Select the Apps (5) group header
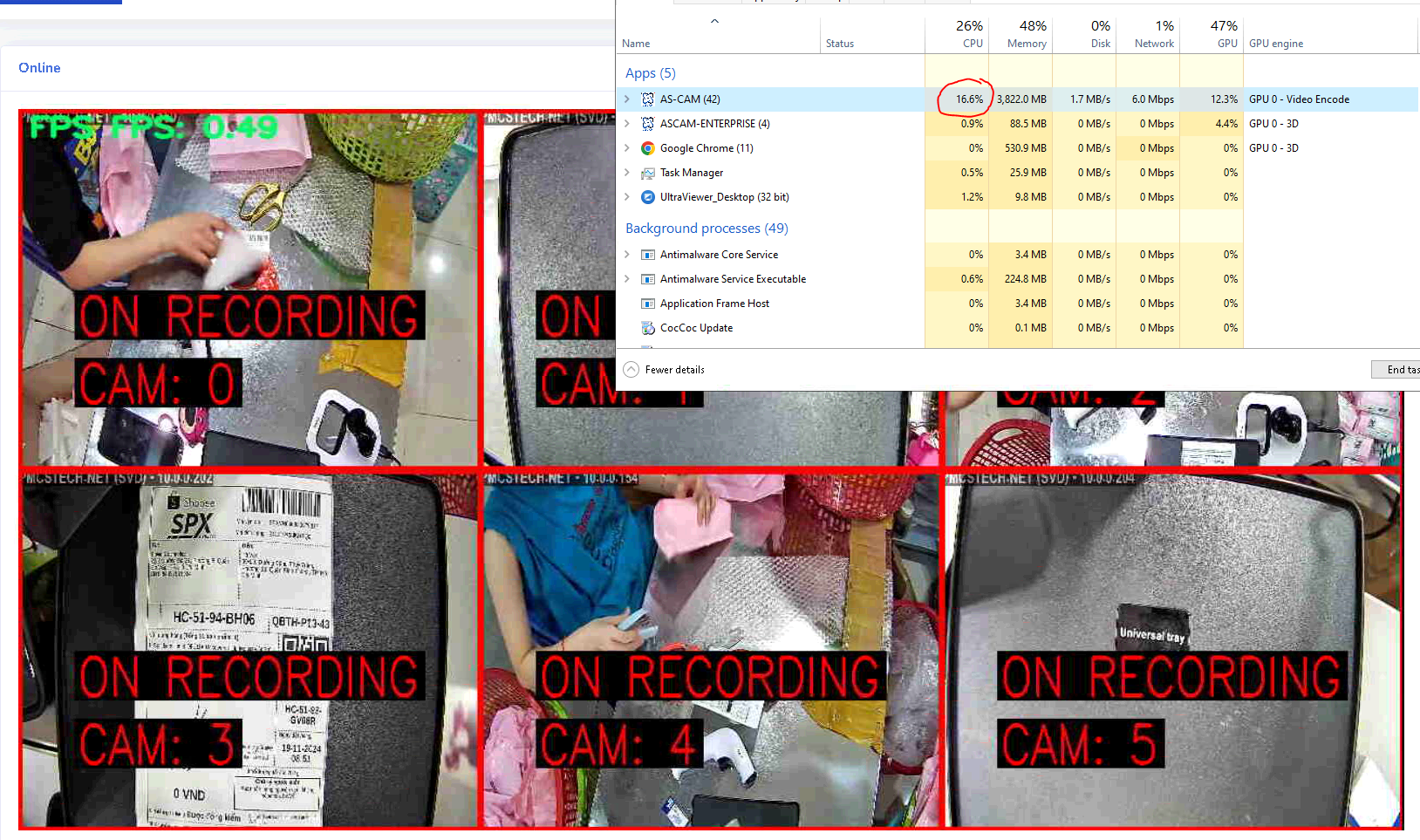Screen dimensions: 1420x840 point(651,73)
